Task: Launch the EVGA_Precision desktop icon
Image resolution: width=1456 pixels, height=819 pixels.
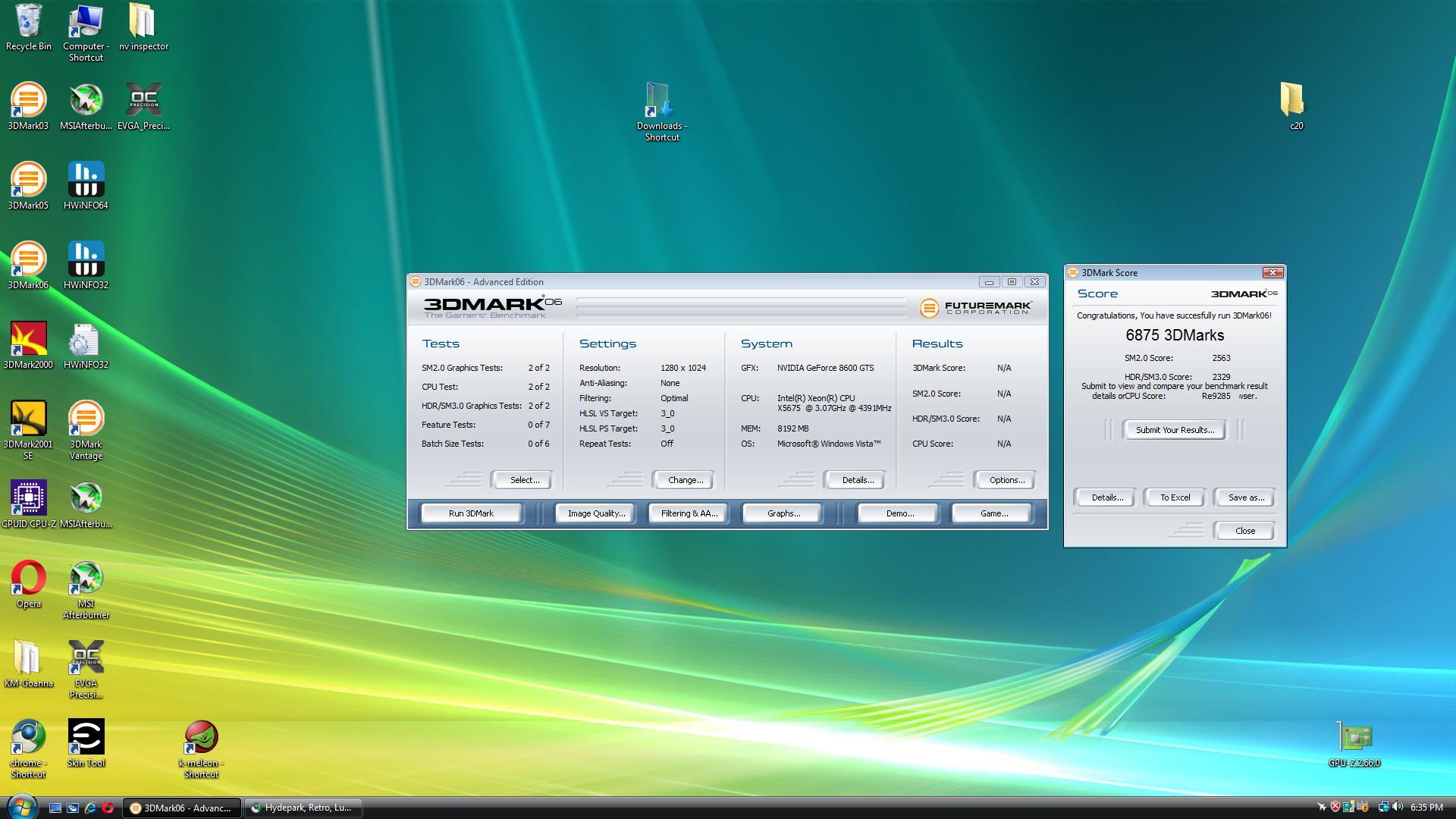Action: (143, 101)
